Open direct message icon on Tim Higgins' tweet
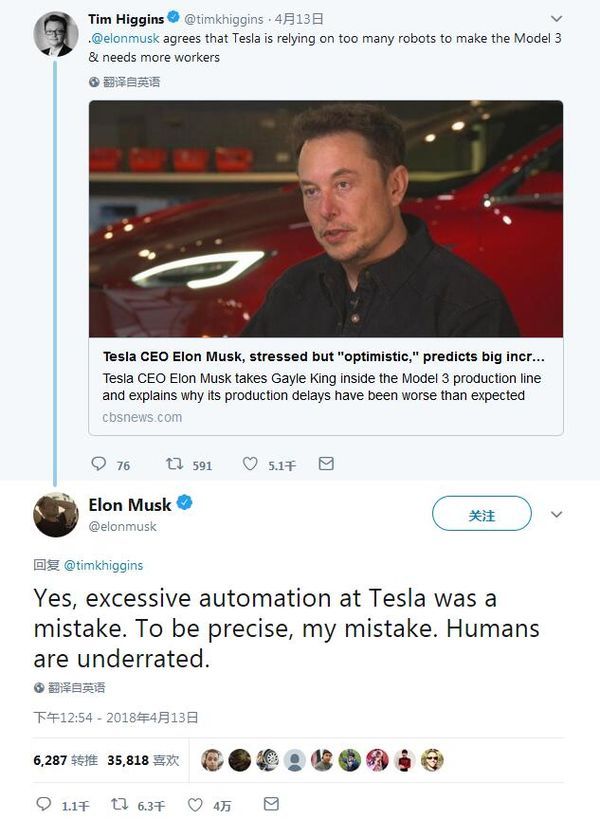The image size is (600, 837). 325,464
